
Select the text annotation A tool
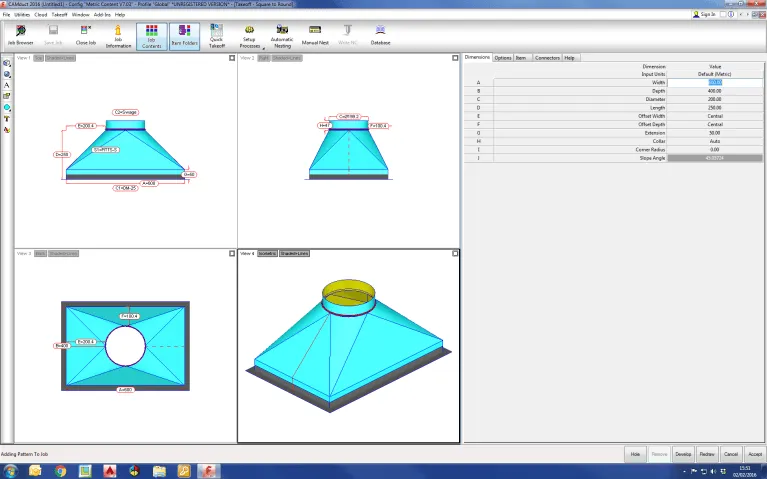(7, 85)
